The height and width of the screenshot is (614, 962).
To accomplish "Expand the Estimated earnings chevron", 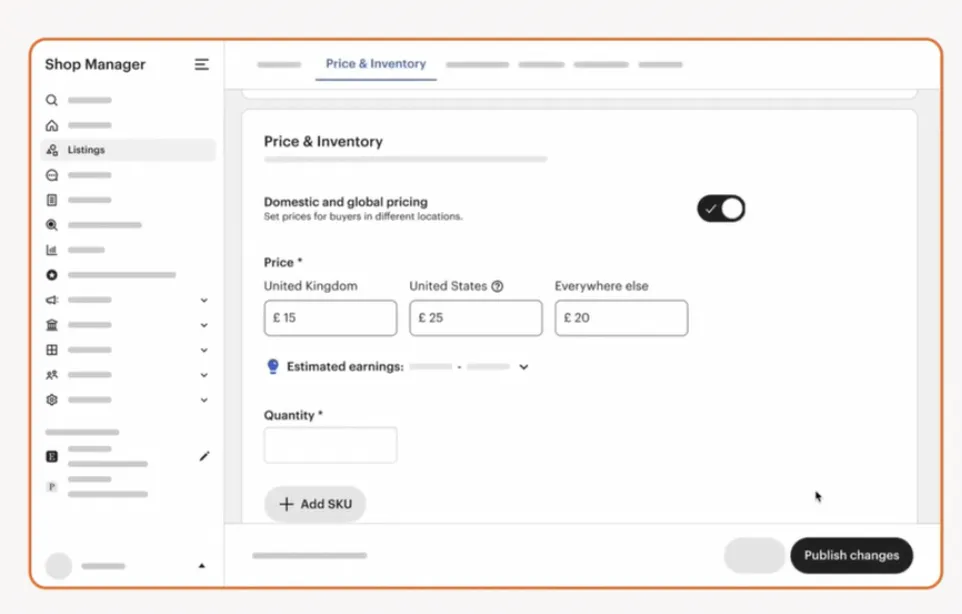I will (523, 367).
